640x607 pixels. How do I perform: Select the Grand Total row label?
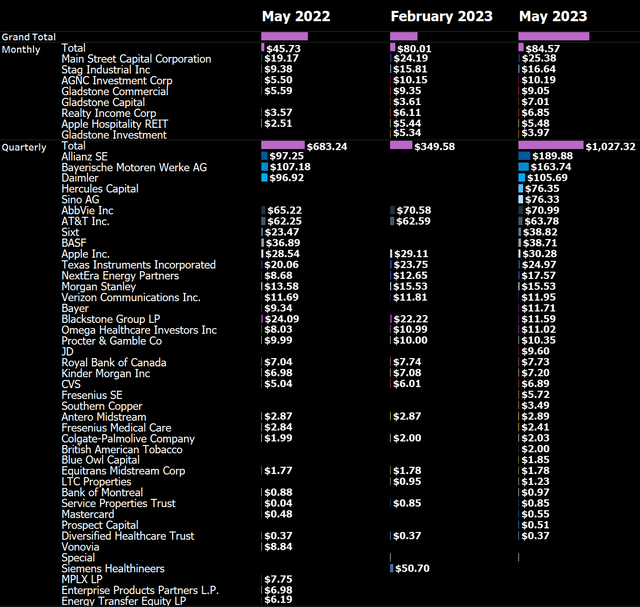pos(29,37)
